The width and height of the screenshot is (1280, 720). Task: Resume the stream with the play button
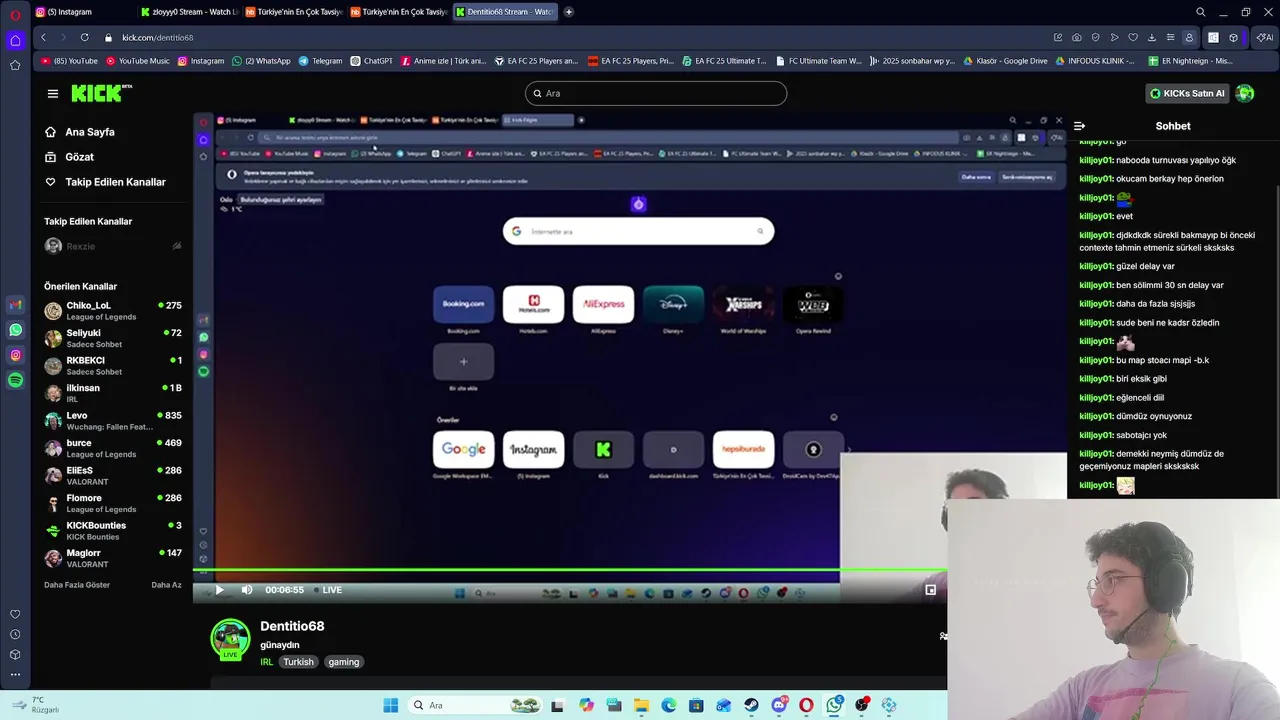click(x=220, y=590)
